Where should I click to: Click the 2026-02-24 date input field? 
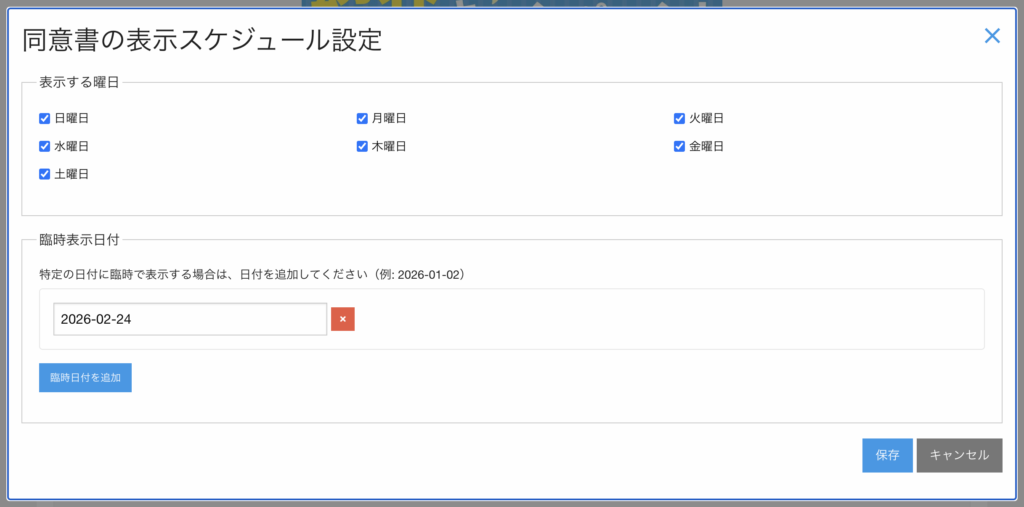[x=190, y=319]
